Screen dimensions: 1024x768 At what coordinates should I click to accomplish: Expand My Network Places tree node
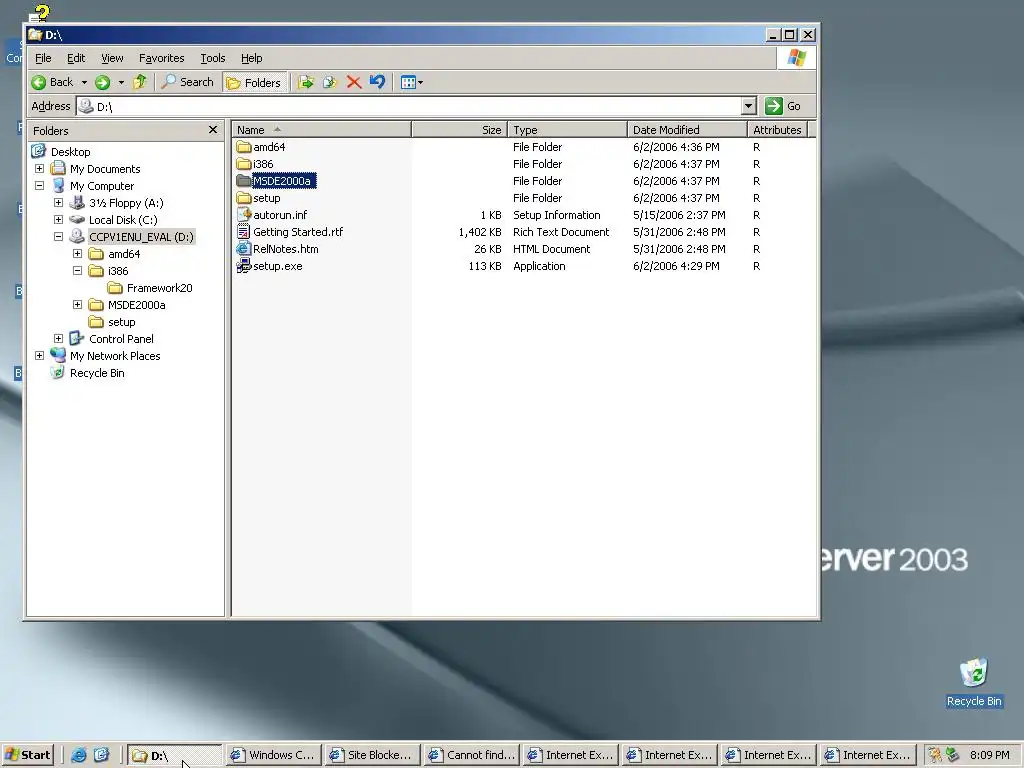coord(39,355)
